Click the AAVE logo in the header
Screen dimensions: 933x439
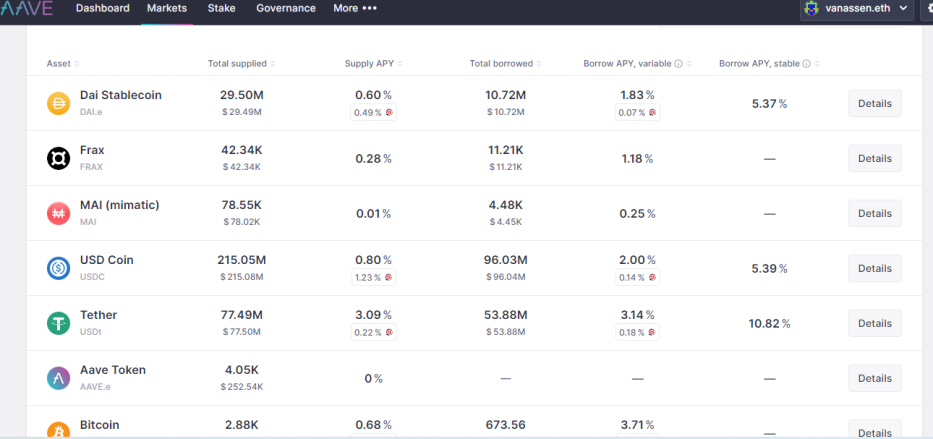pyautogui.click(x=26, y=9)
